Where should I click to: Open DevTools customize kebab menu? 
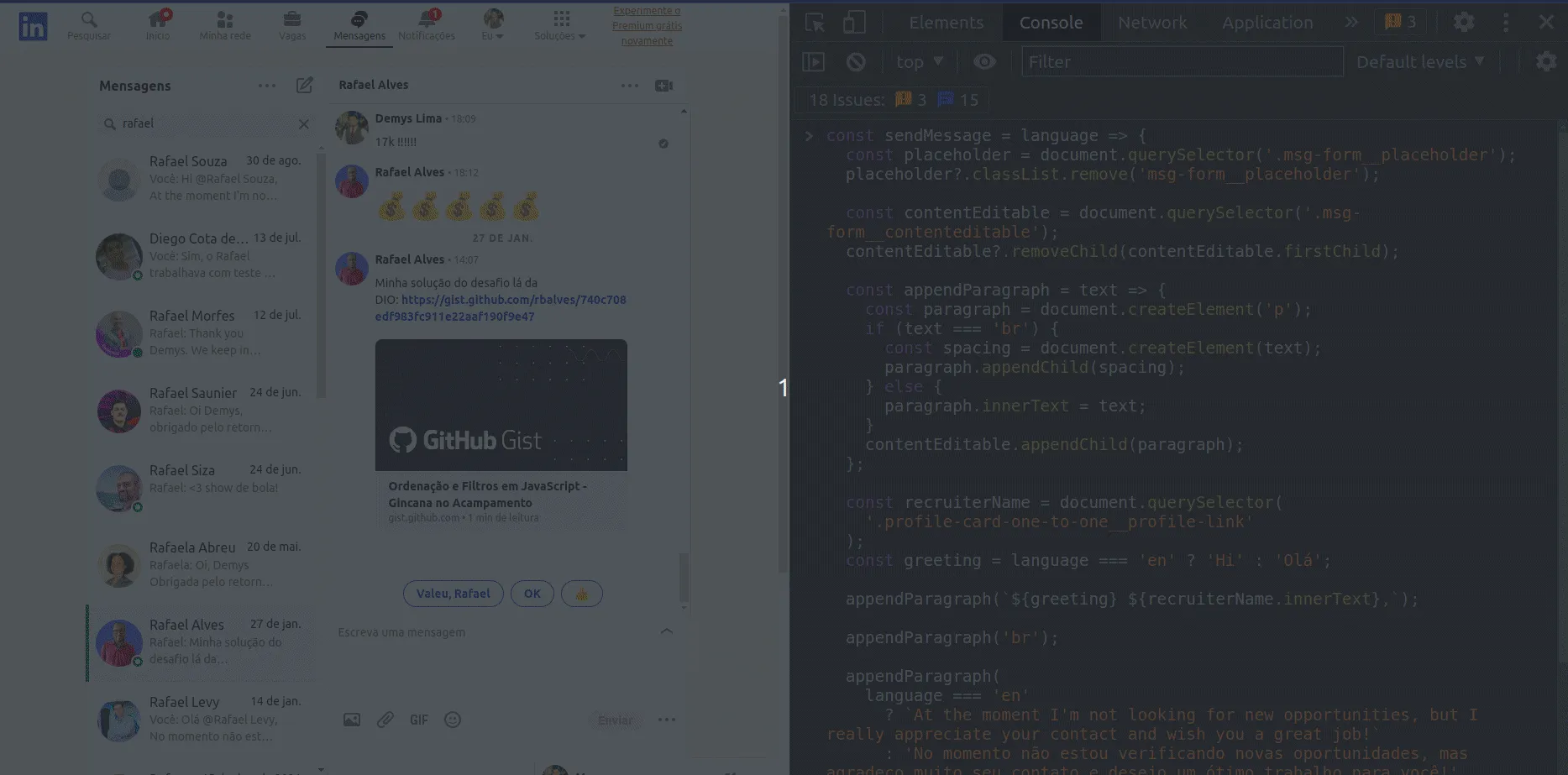point(1506,23)
